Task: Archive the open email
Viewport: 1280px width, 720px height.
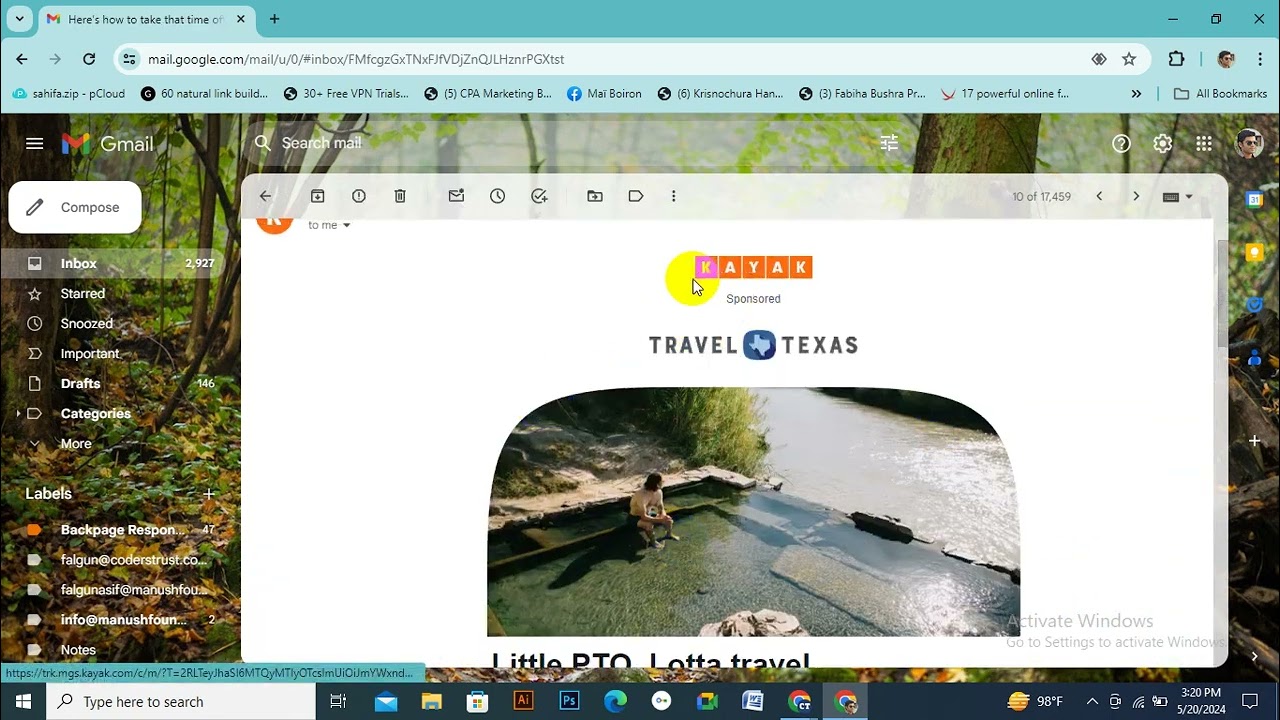Action: point(318,196)
